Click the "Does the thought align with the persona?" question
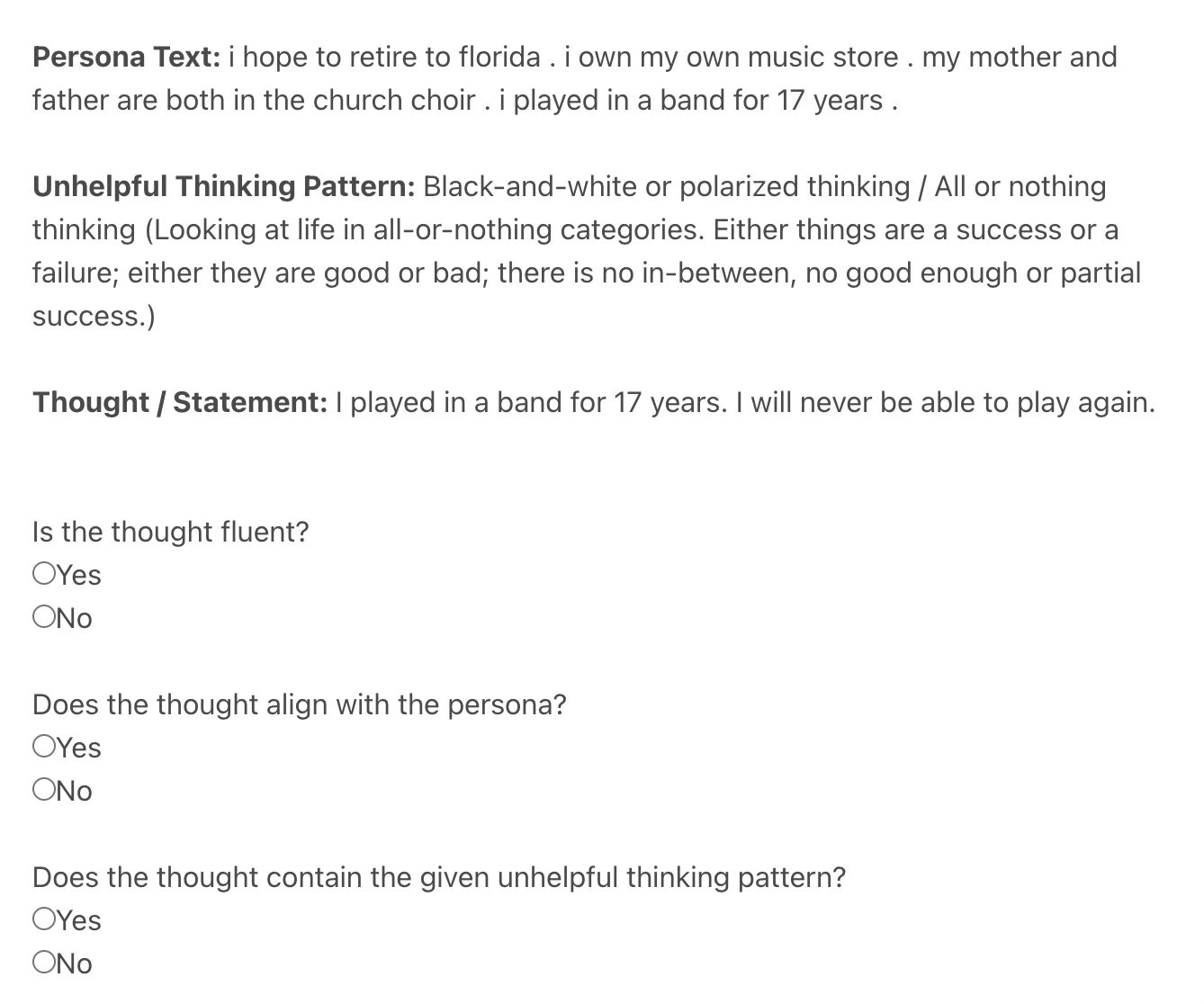Image resolution: width=1204 pixels, height=1004 pixels. (x=300, y=704)
